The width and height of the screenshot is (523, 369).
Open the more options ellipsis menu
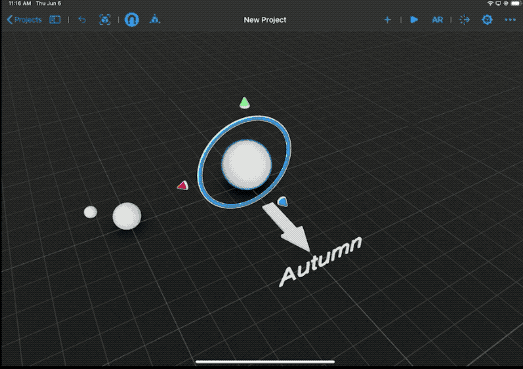coord(510,20)
